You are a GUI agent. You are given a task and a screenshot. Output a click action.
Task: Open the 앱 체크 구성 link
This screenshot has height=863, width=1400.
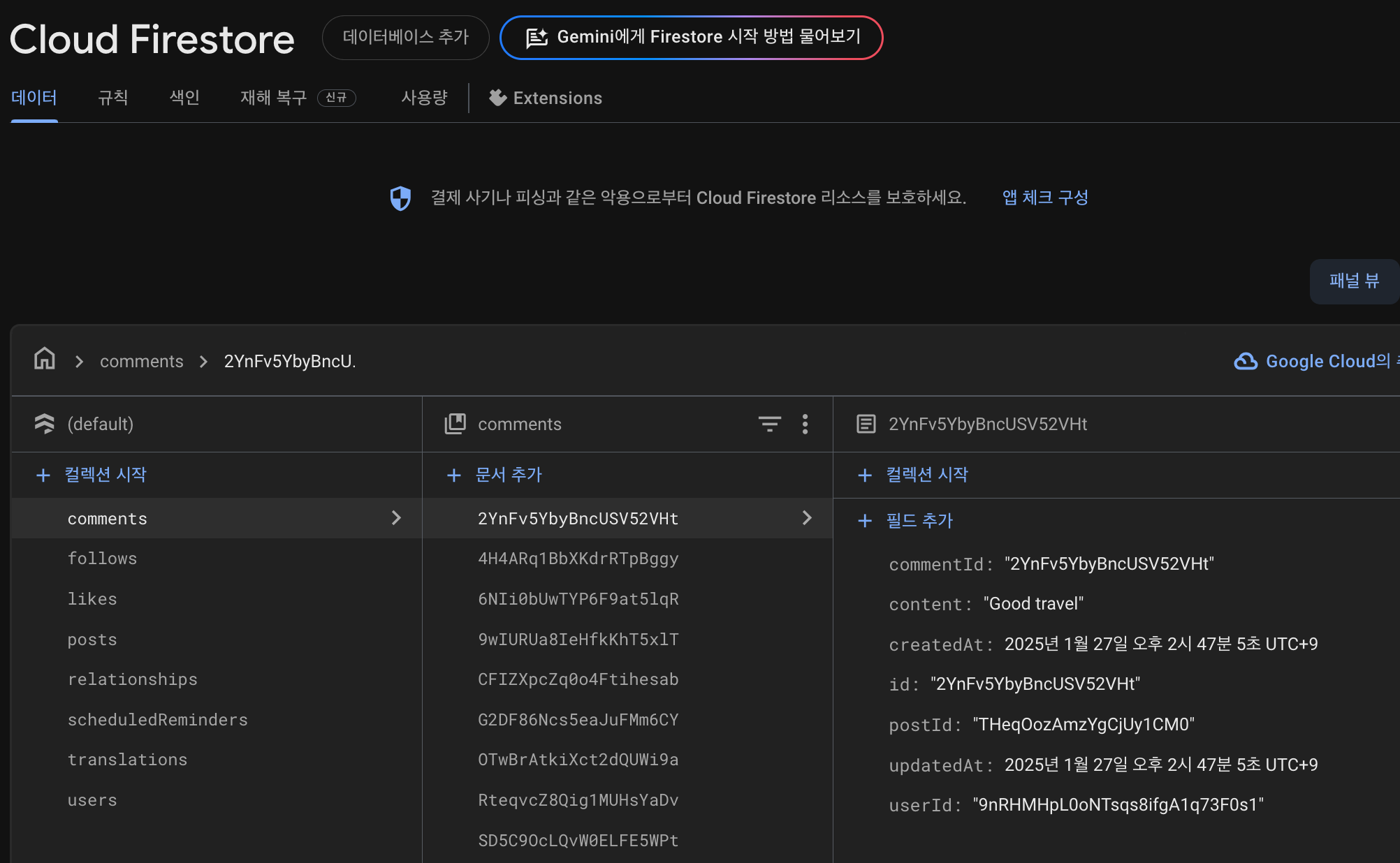[x=1044, y=198]
